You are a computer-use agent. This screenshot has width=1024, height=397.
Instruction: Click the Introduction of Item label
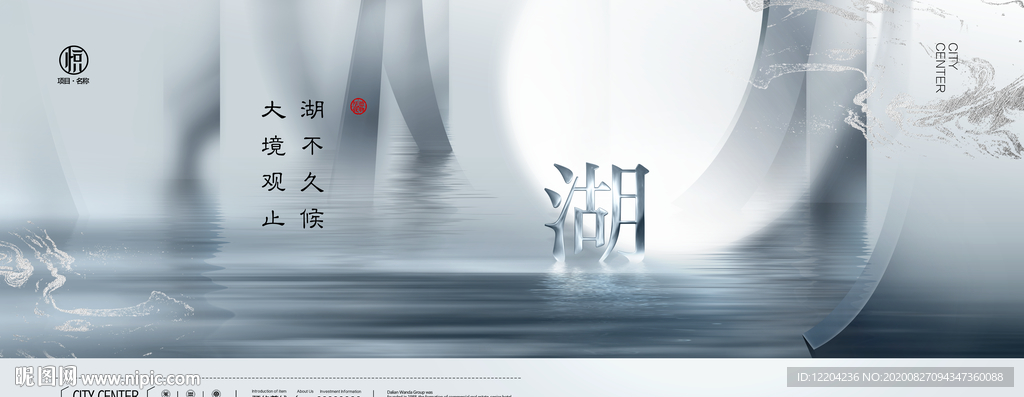[269, 391]
